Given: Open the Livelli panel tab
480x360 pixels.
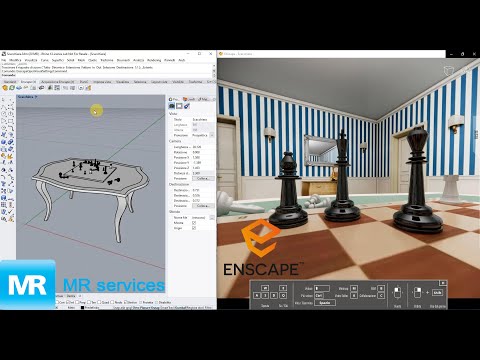Looking at the screenshot, I should pyautogui.click(x=189, y=99).
